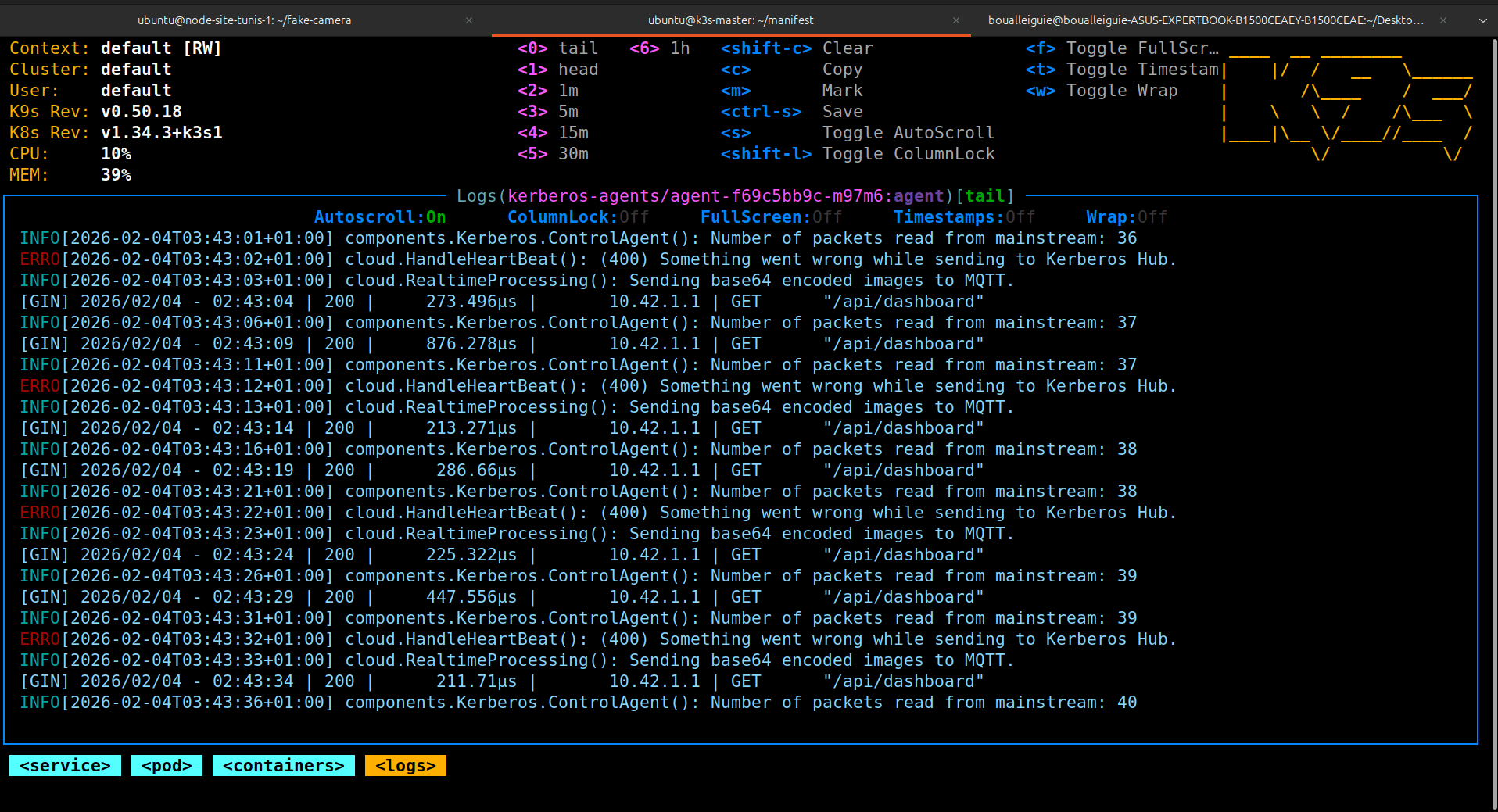Screen dimensions: 1498x812
Task: Select the <0> tail shortcut
Action: tap(557, 48)
